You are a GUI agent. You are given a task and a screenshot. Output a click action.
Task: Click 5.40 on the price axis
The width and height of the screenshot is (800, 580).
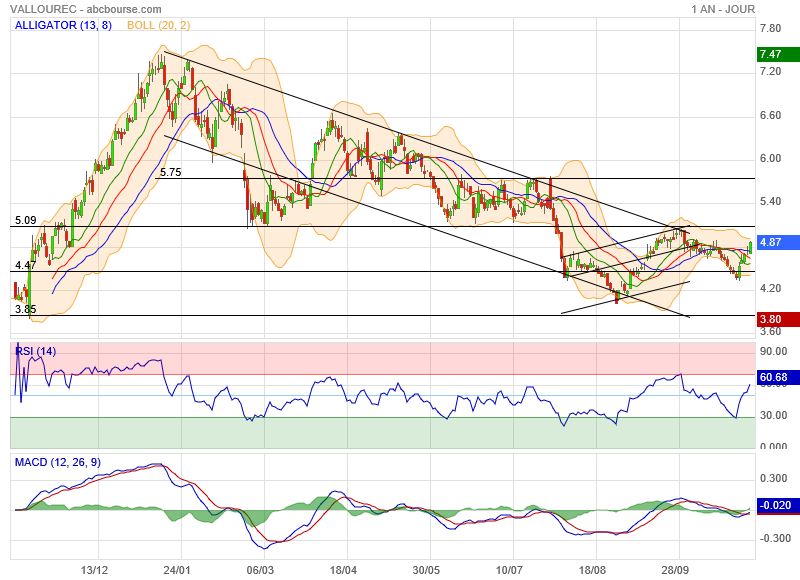coord(770,201)
